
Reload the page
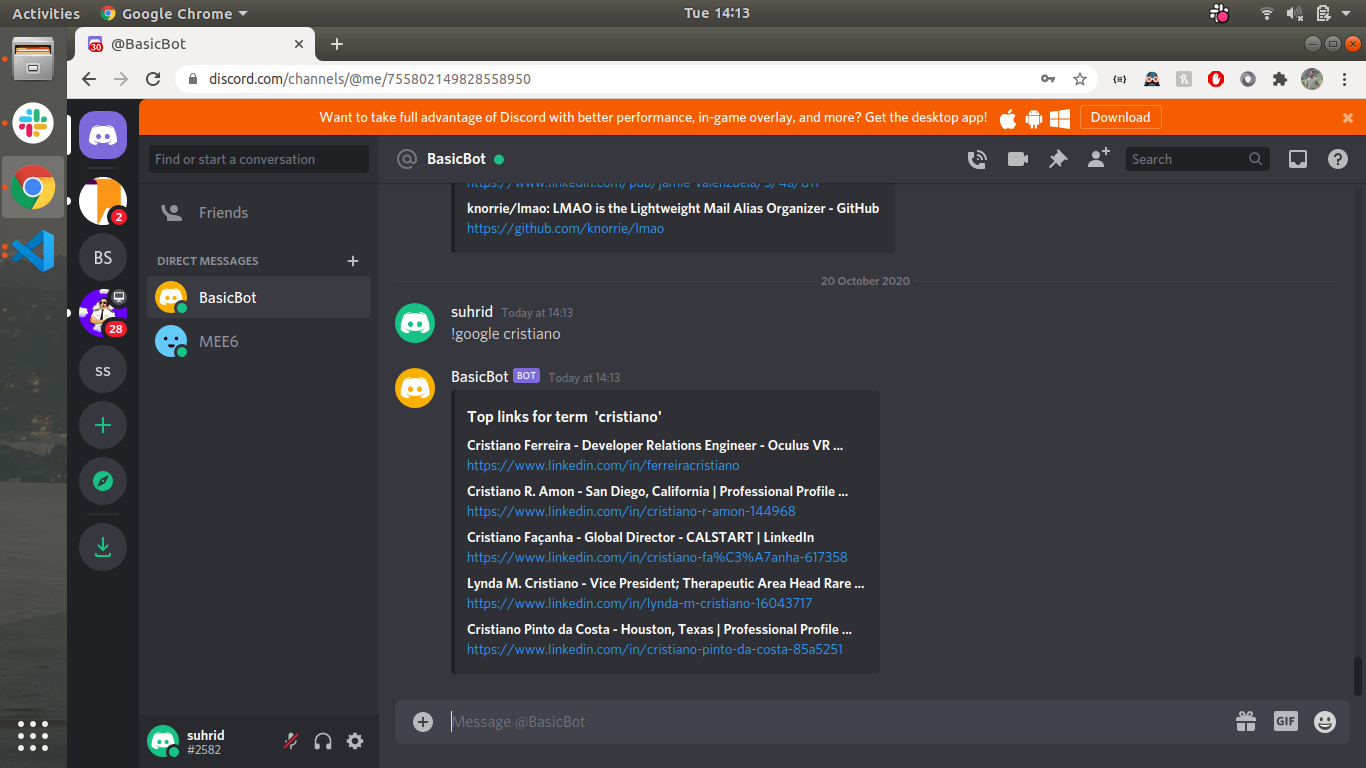coord(153,79)
